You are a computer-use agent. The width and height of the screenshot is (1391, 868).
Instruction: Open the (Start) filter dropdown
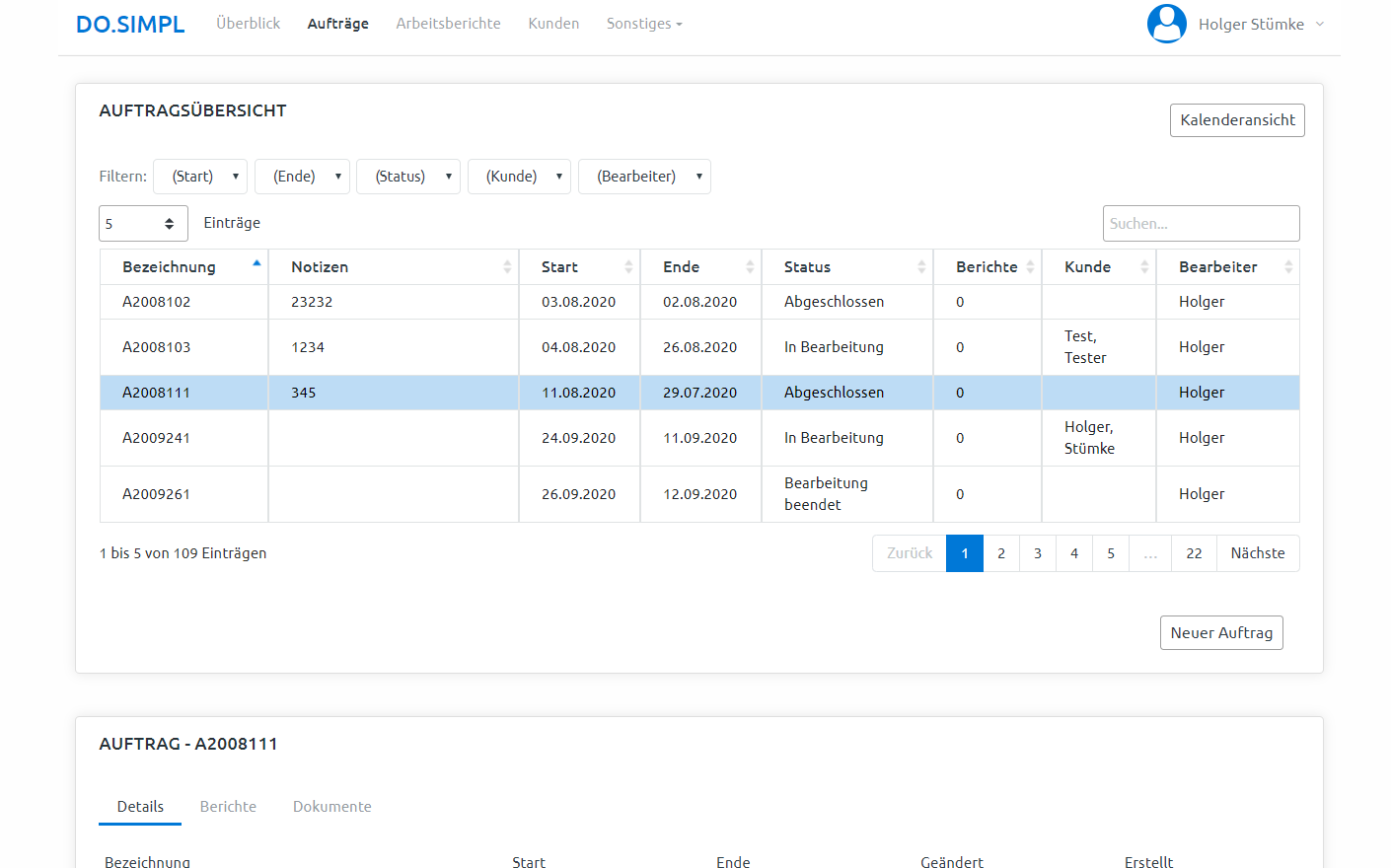(200, 177)
